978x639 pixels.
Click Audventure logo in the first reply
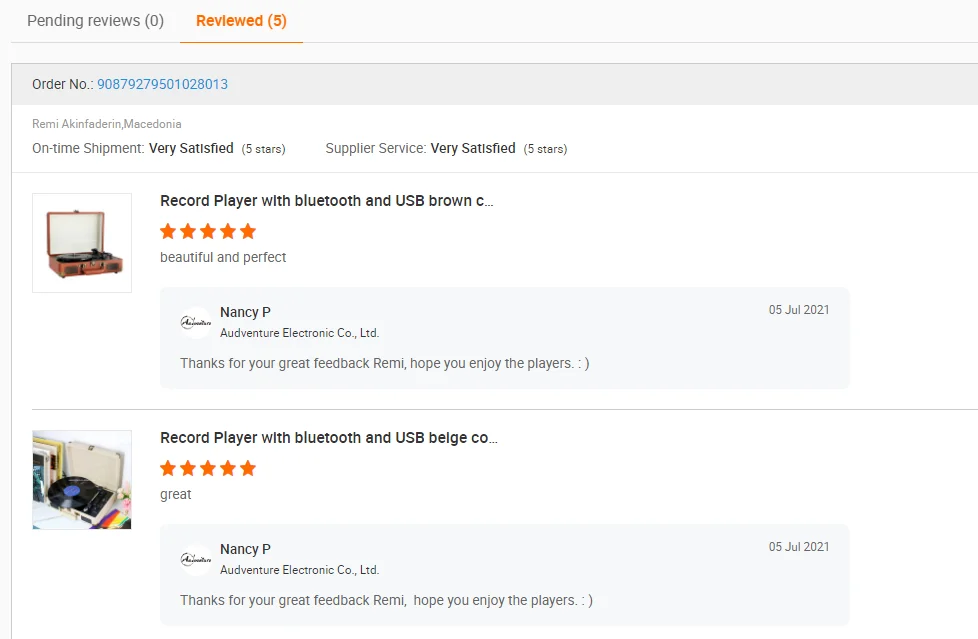point(195,322)
